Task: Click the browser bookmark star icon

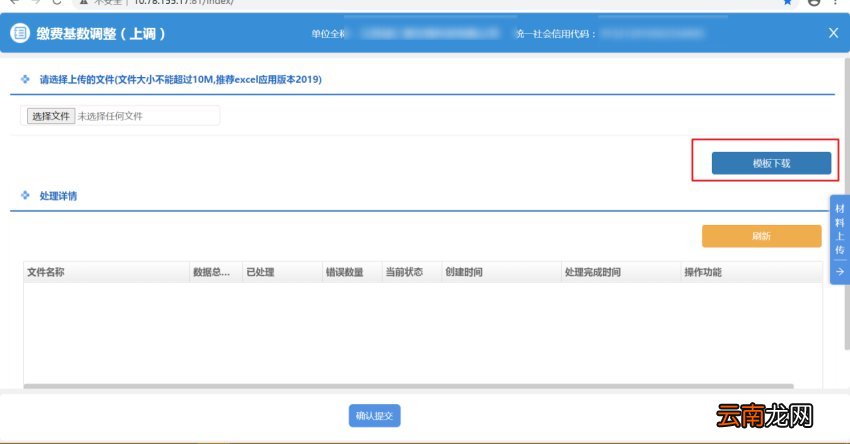Action: click(788, 2)
